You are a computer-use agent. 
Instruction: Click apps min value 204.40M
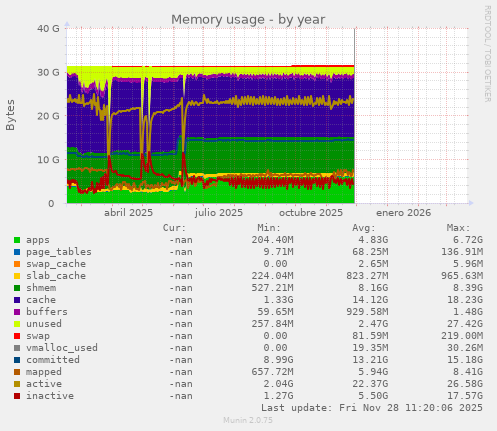[x=272, y=240]
